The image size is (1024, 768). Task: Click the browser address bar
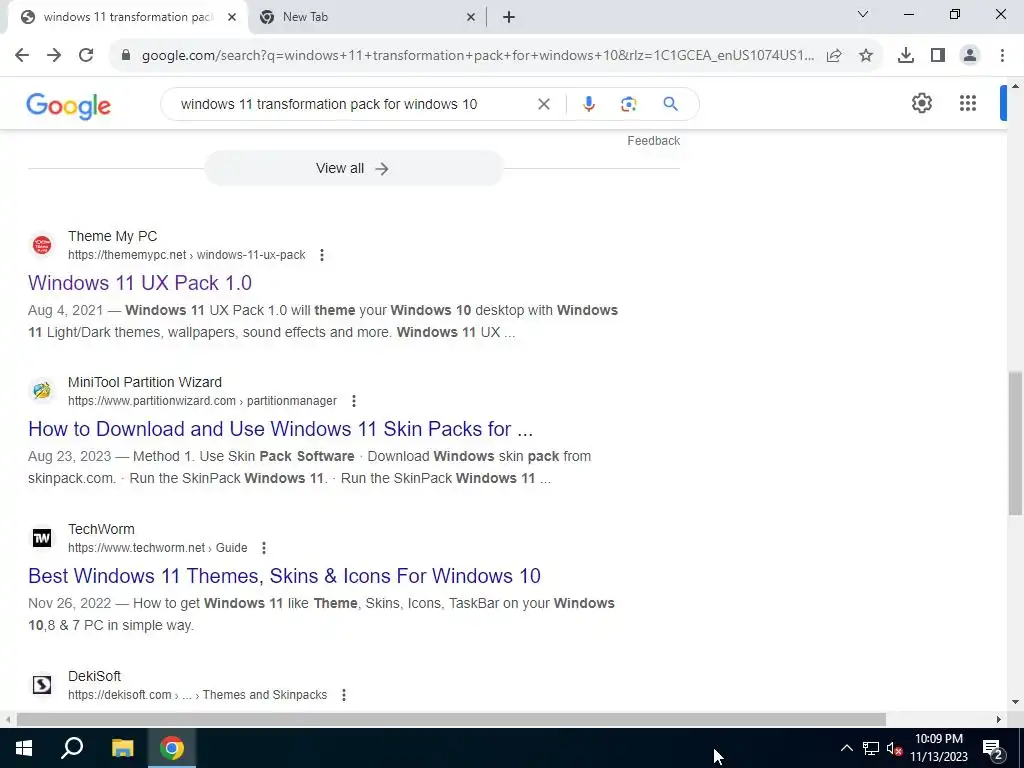(478, 56)
